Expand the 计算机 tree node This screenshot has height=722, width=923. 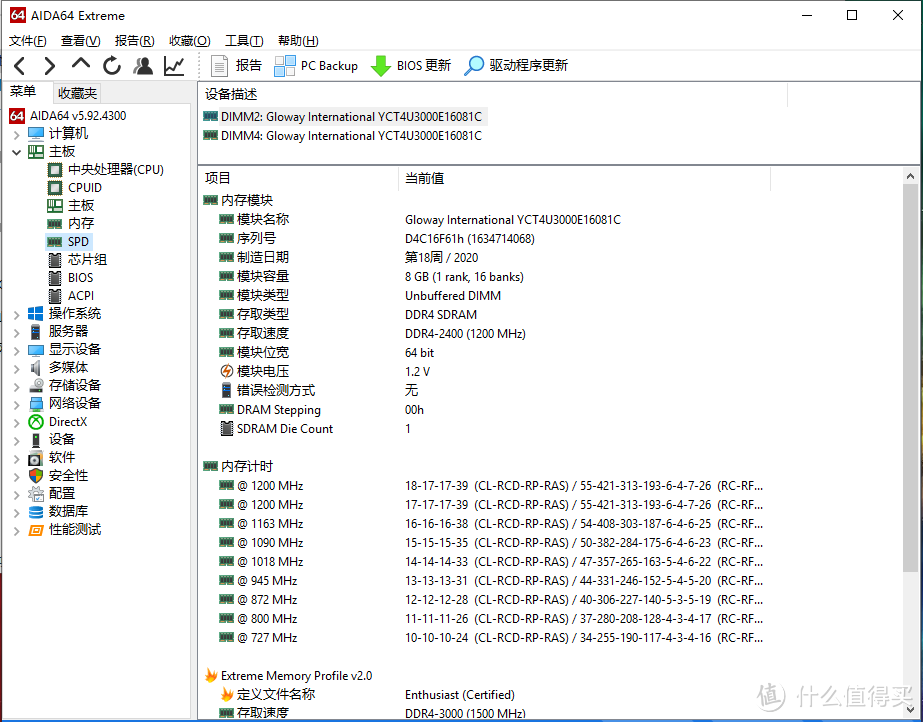[x=16, y=135]
